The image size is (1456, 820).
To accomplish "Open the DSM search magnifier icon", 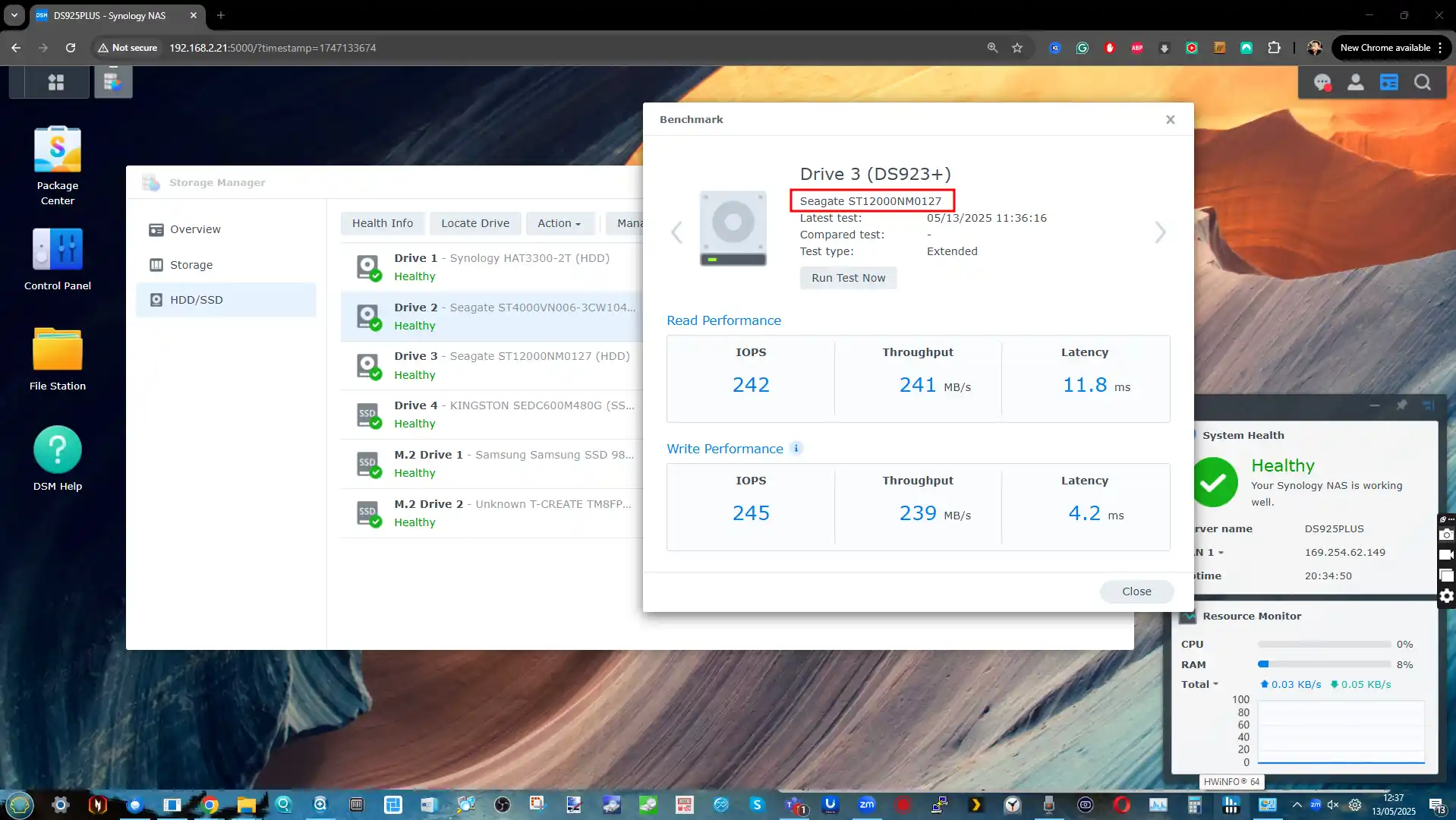I will coord(1423,82).
